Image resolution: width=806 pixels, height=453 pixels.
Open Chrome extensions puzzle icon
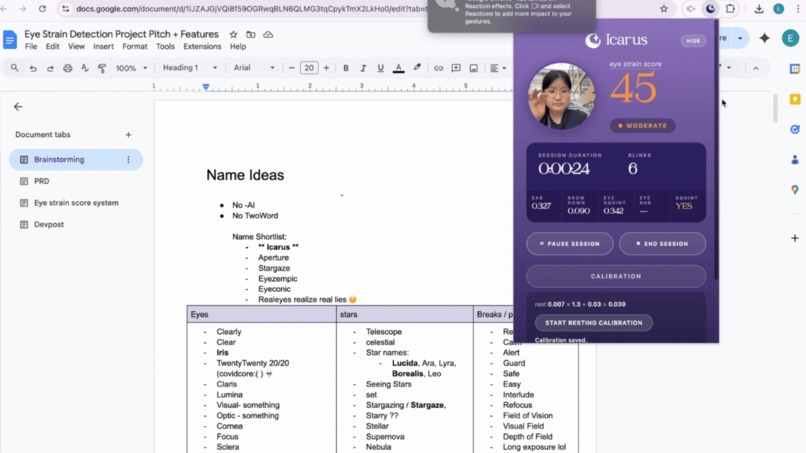(730, 9)
